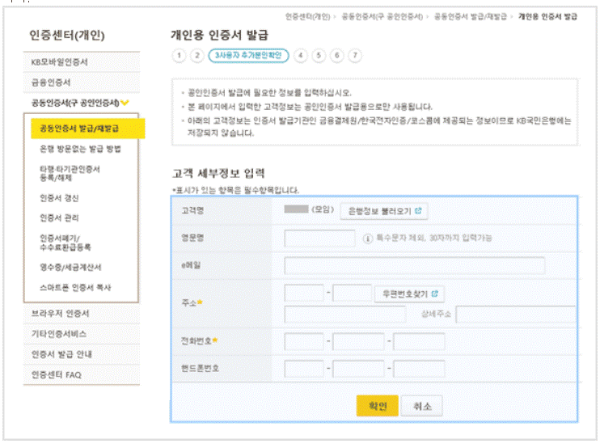This screenshot has width=600, height=442.
Task: Click external link icon on 우편번호찾기
Action: (435, 294)
